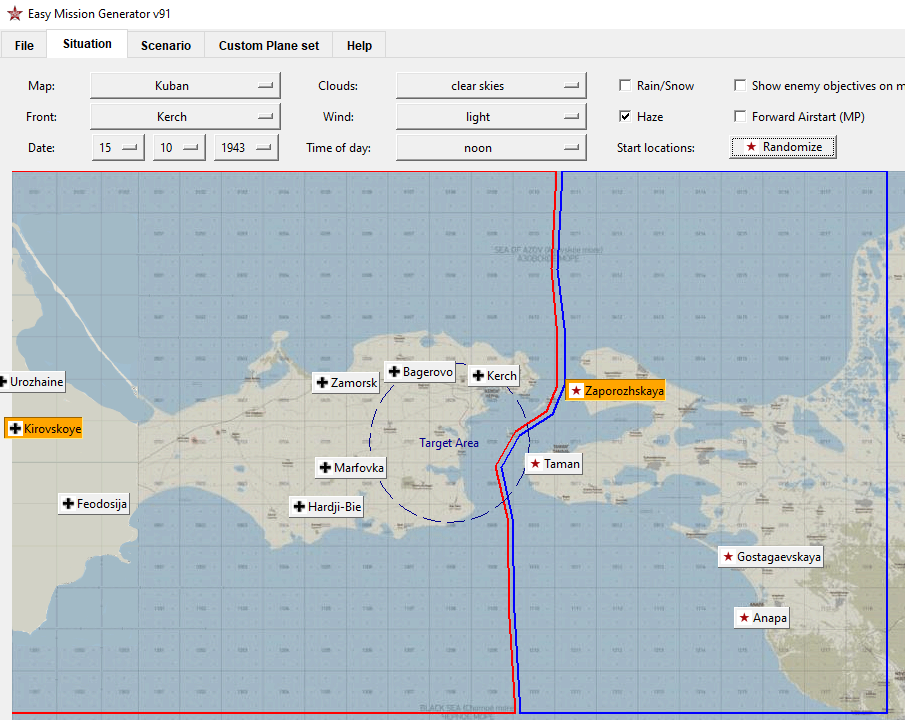Screen dimensions: 905x720
Task: Open the Custom Plane set tab
Action: (x=269, y=45)
